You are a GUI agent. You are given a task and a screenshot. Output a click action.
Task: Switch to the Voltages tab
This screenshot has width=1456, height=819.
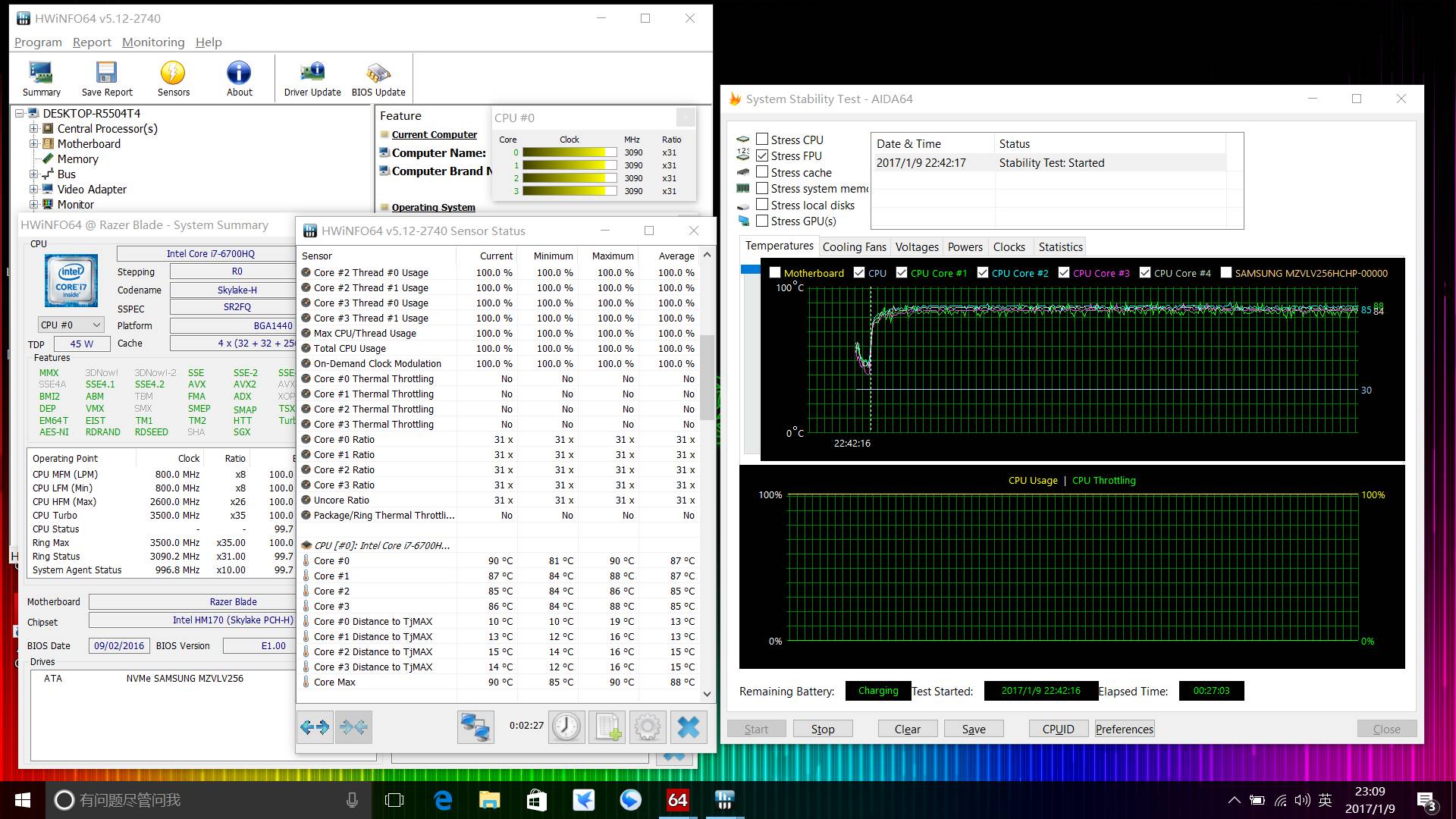(x=916, y=246)
